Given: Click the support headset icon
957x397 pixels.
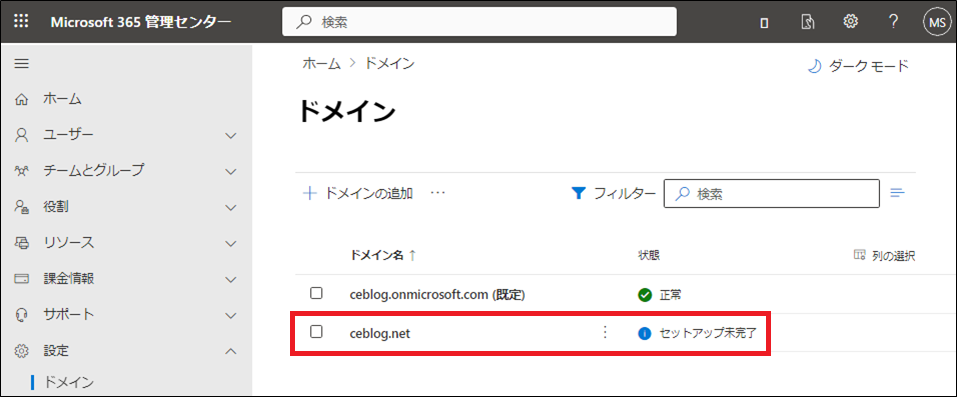Looking at the screenshot, I should click(21, 315).
